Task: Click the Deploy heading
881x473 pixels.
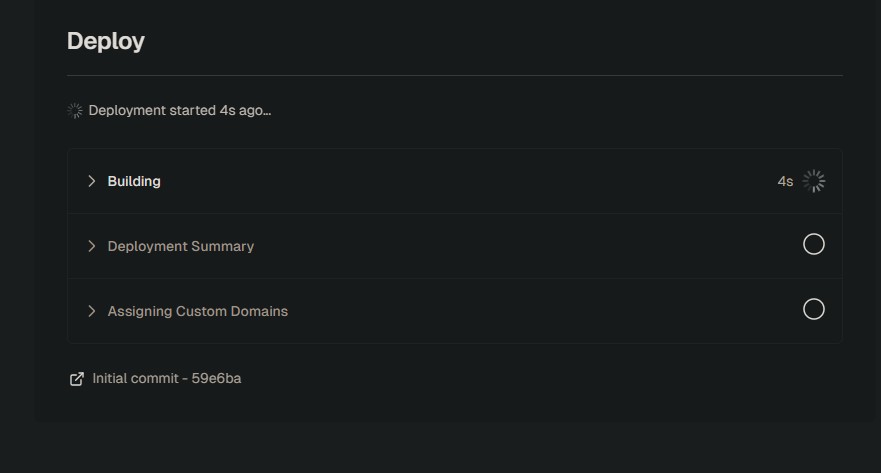Action: (x=106, y=41)
